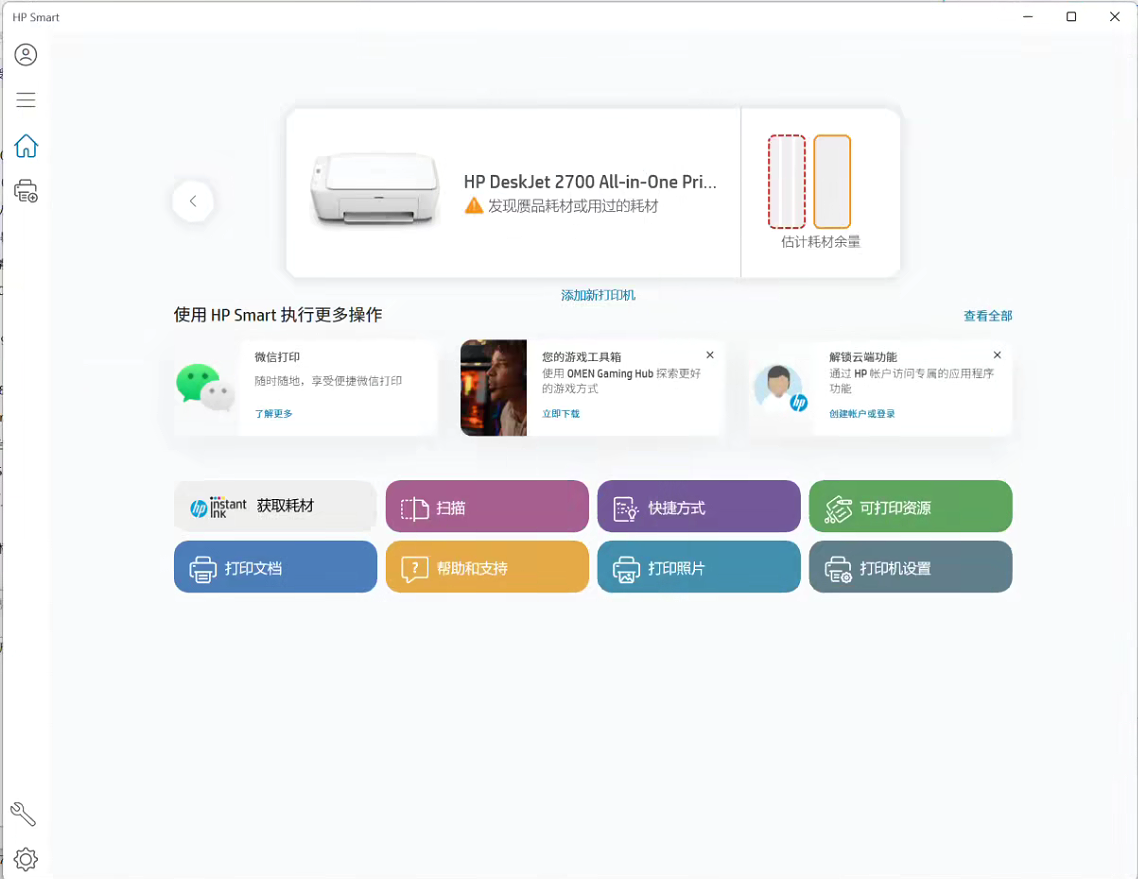
Task: Click the color cartridge level indicator
Action: pos(787,181)
